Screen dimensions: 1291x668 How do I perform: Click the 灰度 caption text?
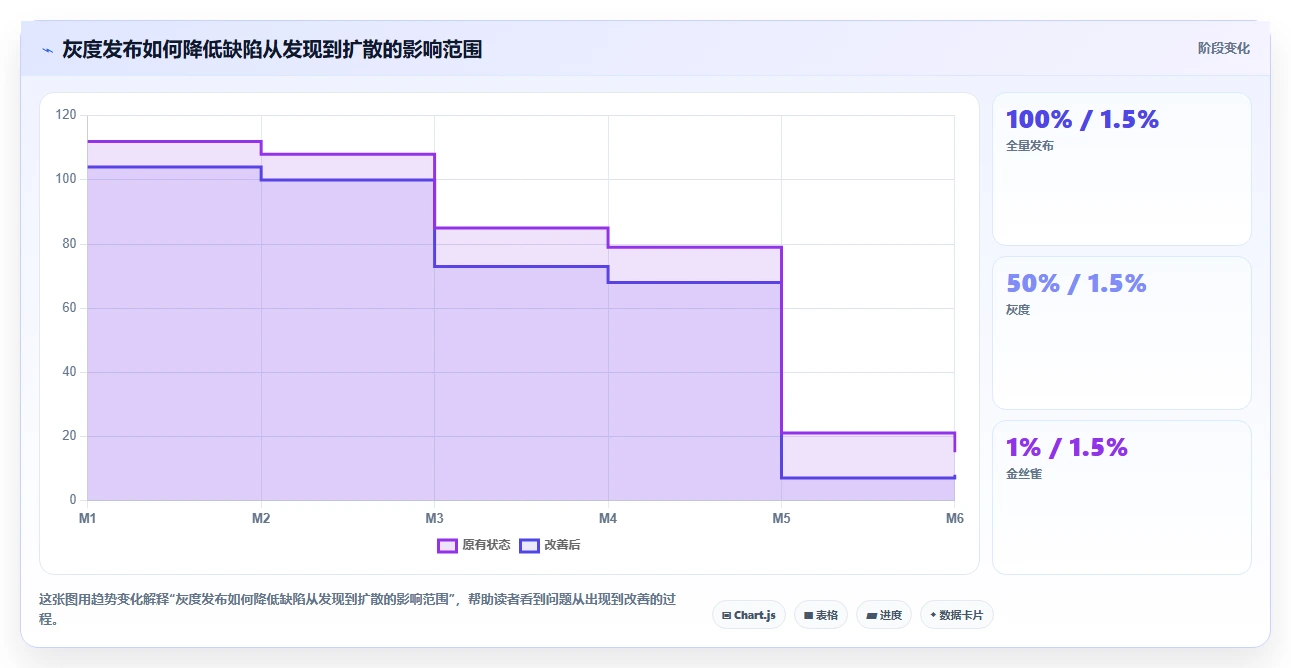coord(1018,309)
